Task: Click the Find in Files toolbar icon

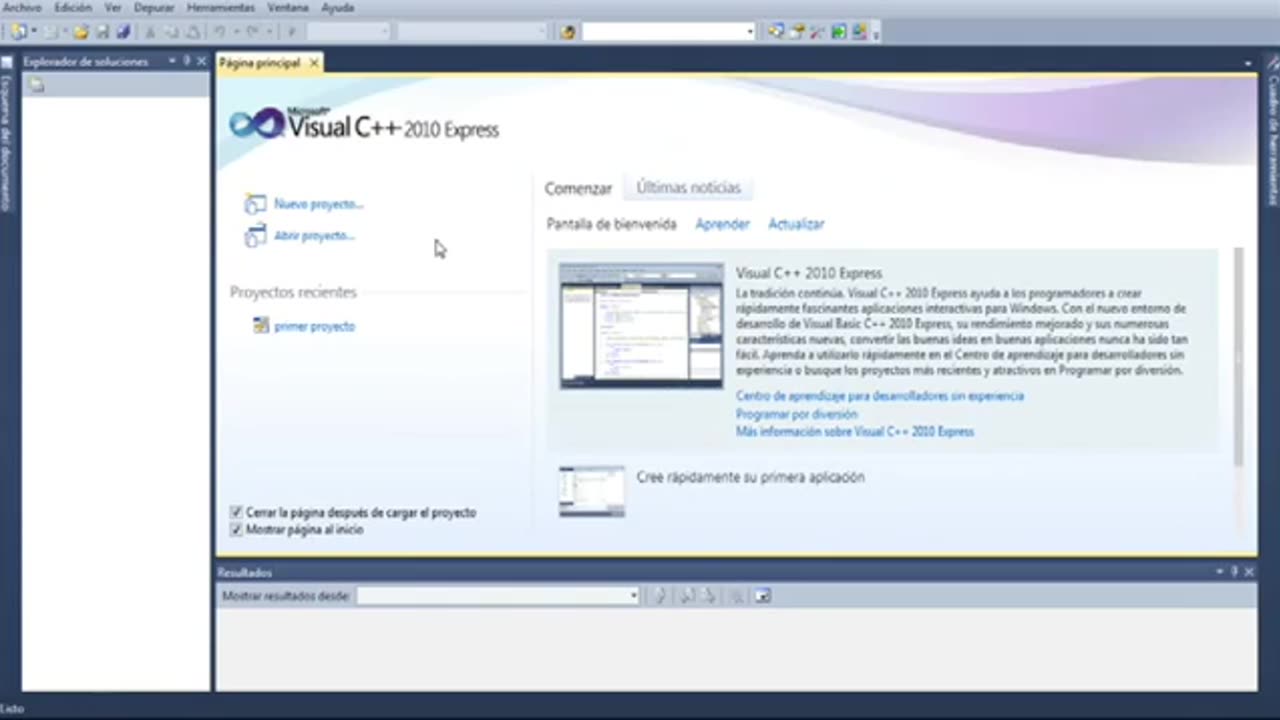Action: pyautogui.click(x=568, y=32)
